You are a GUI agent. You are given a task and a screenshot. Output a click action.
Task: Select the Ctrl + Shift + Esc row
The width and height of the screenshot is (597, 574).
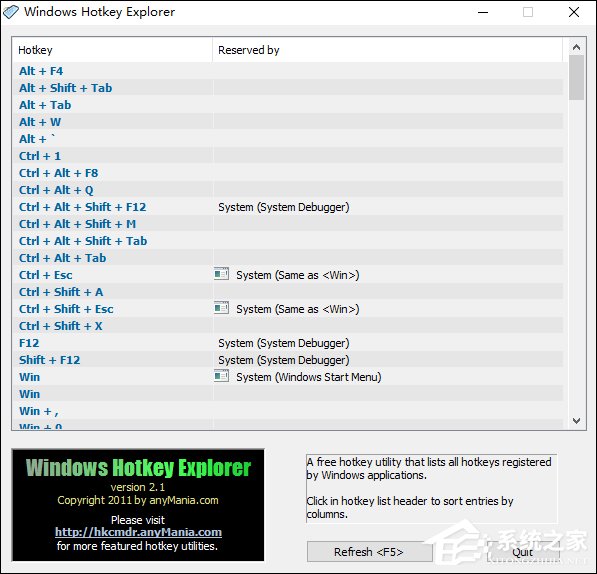click(x=287, y=309)
